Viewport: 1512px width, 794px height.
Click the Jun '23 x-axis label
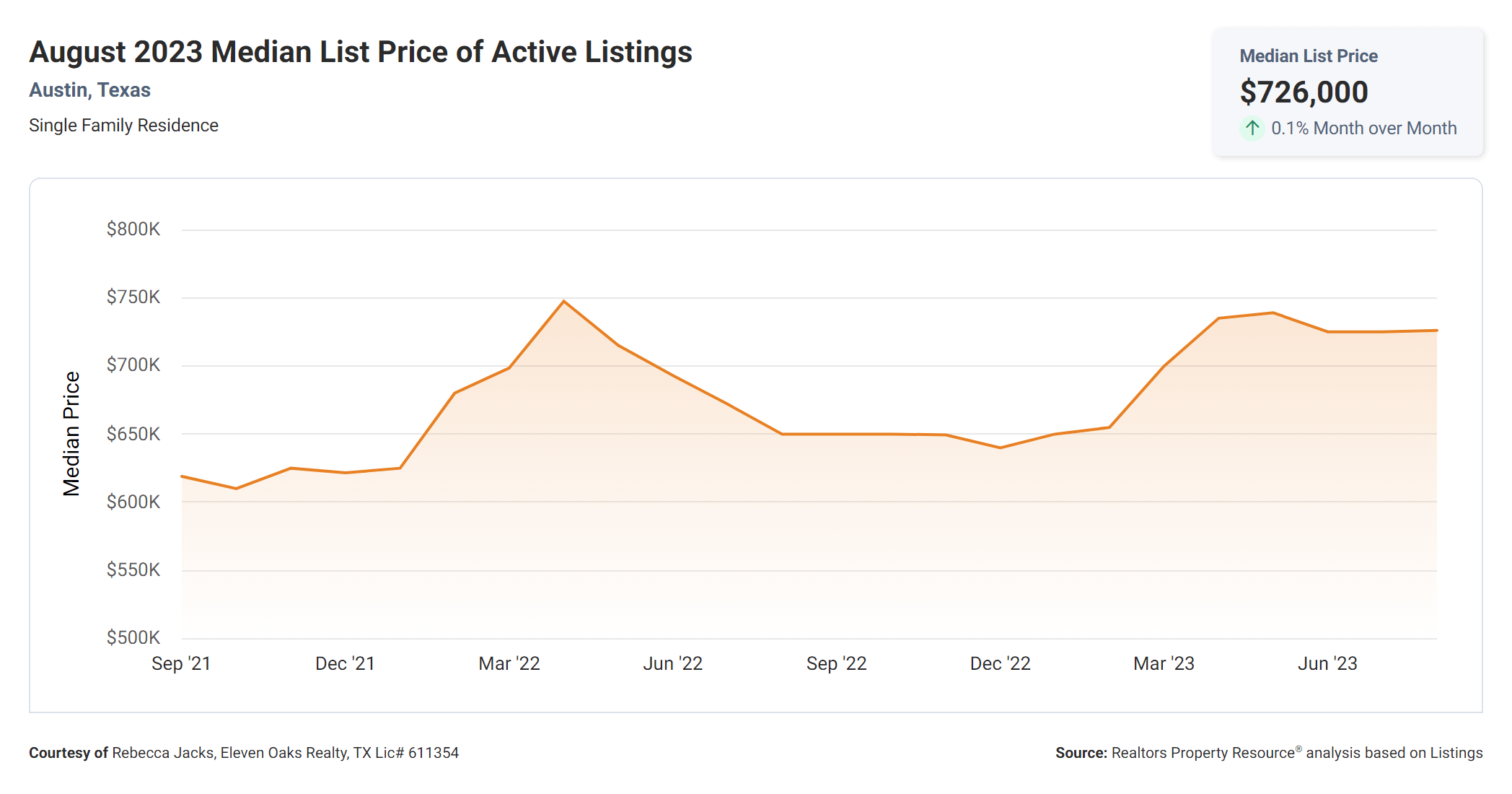pos(1327,663)
